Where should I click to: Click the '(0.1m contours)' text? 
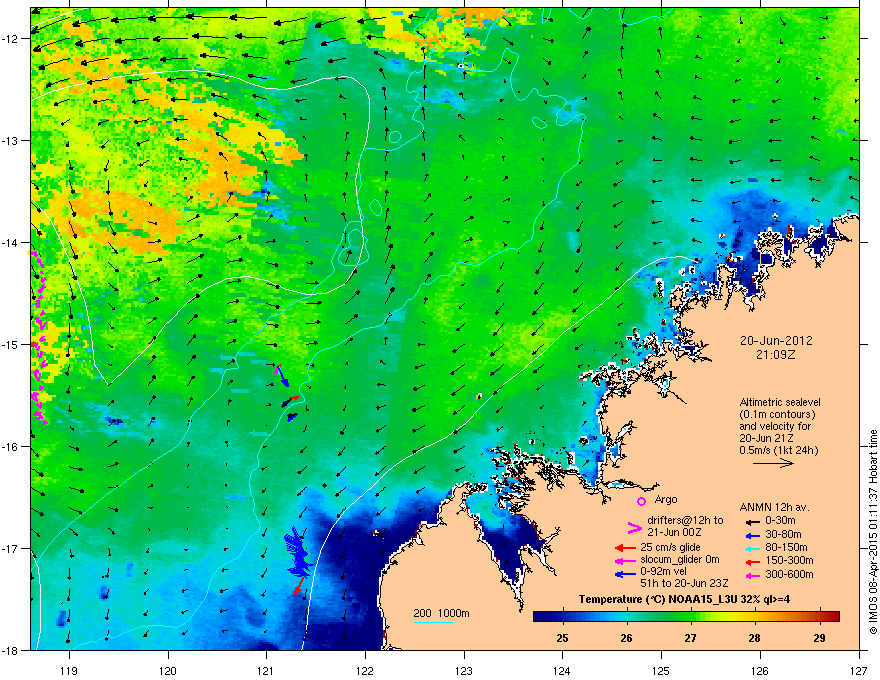(777, 415)
